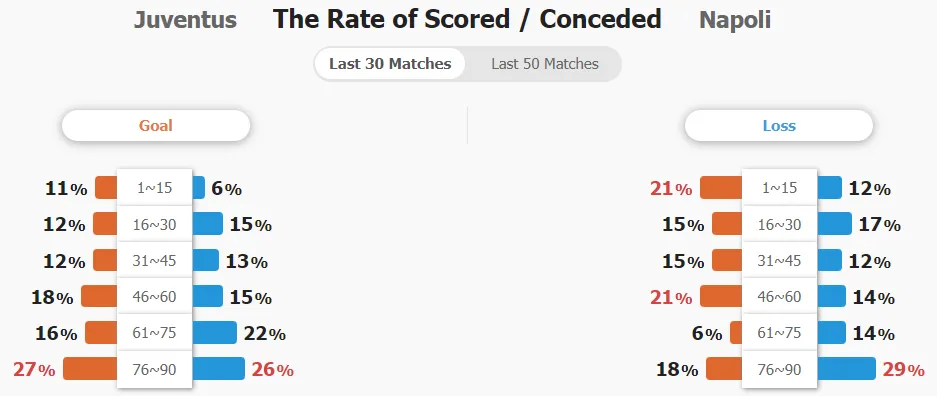Click the Juventus 18% orange goal bar
937x396 pixels.
pos(99,296)
